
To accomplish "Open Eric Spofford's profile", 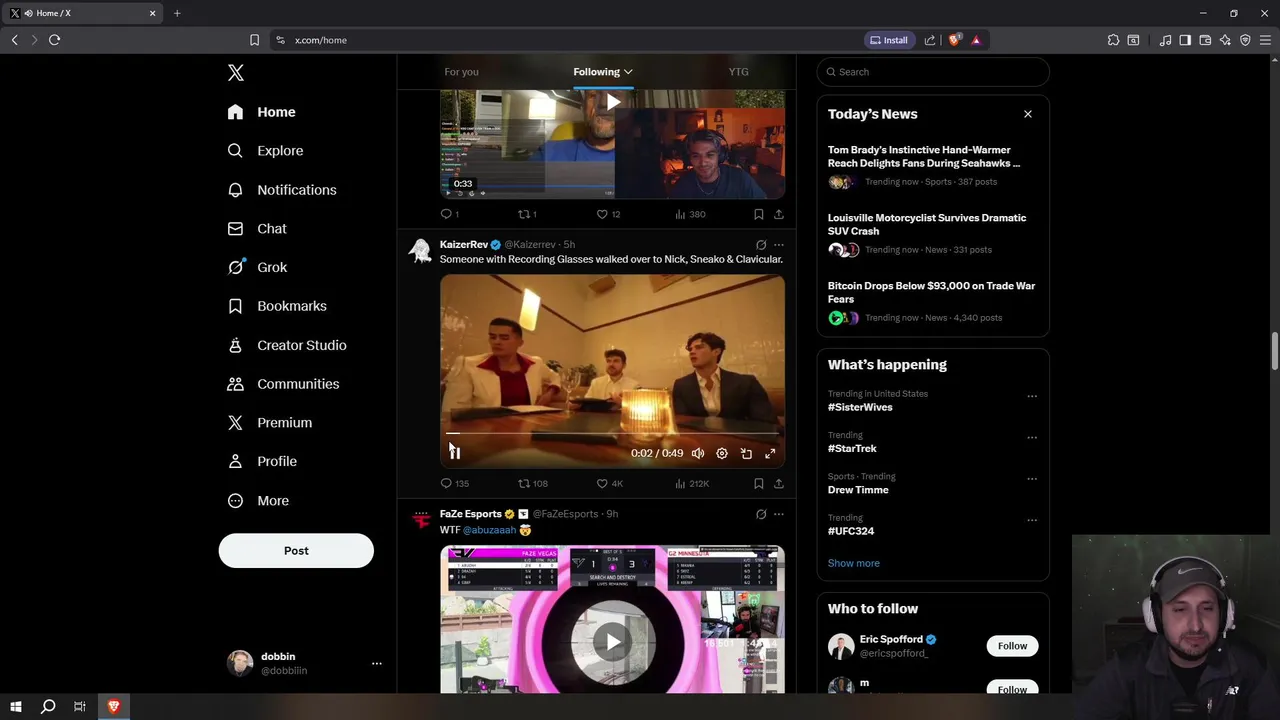I will [891, 640].
